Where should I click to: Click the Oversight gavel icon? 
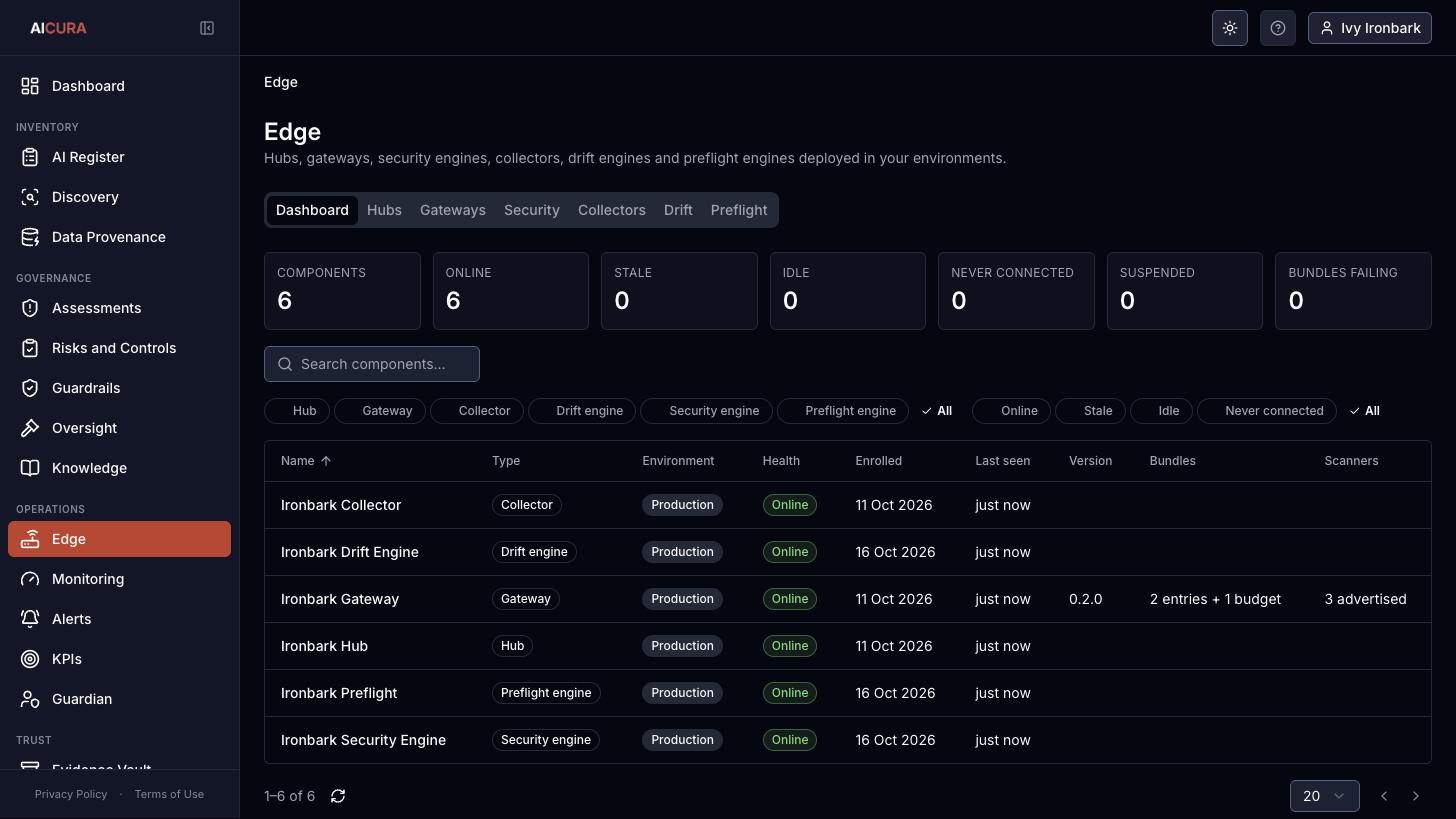(30, 428)
